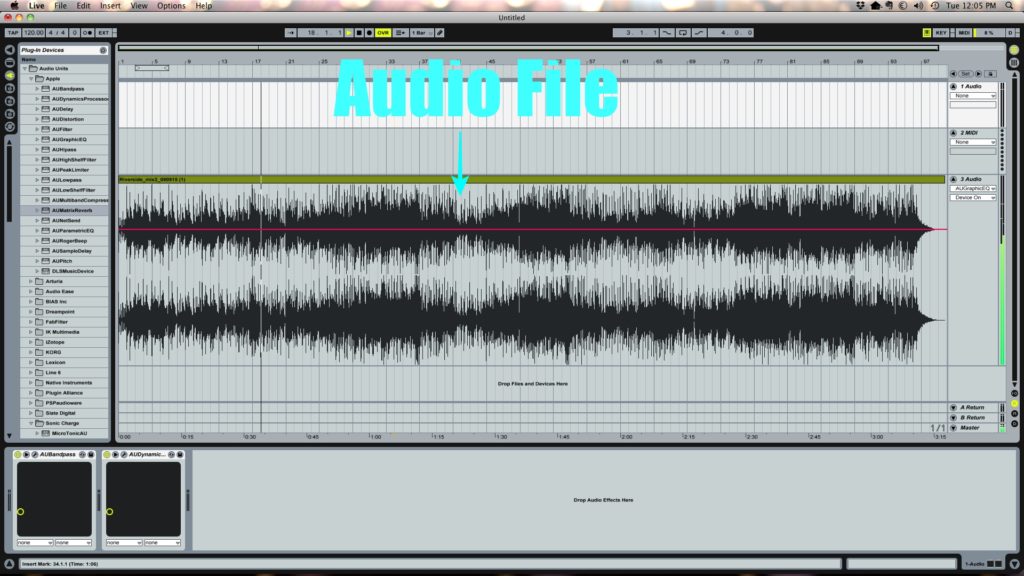The width and height of the screenshot is (1024, 576).
Task: Show or hide the browser sidebar arrow
Action: click(x=10, y=50)
